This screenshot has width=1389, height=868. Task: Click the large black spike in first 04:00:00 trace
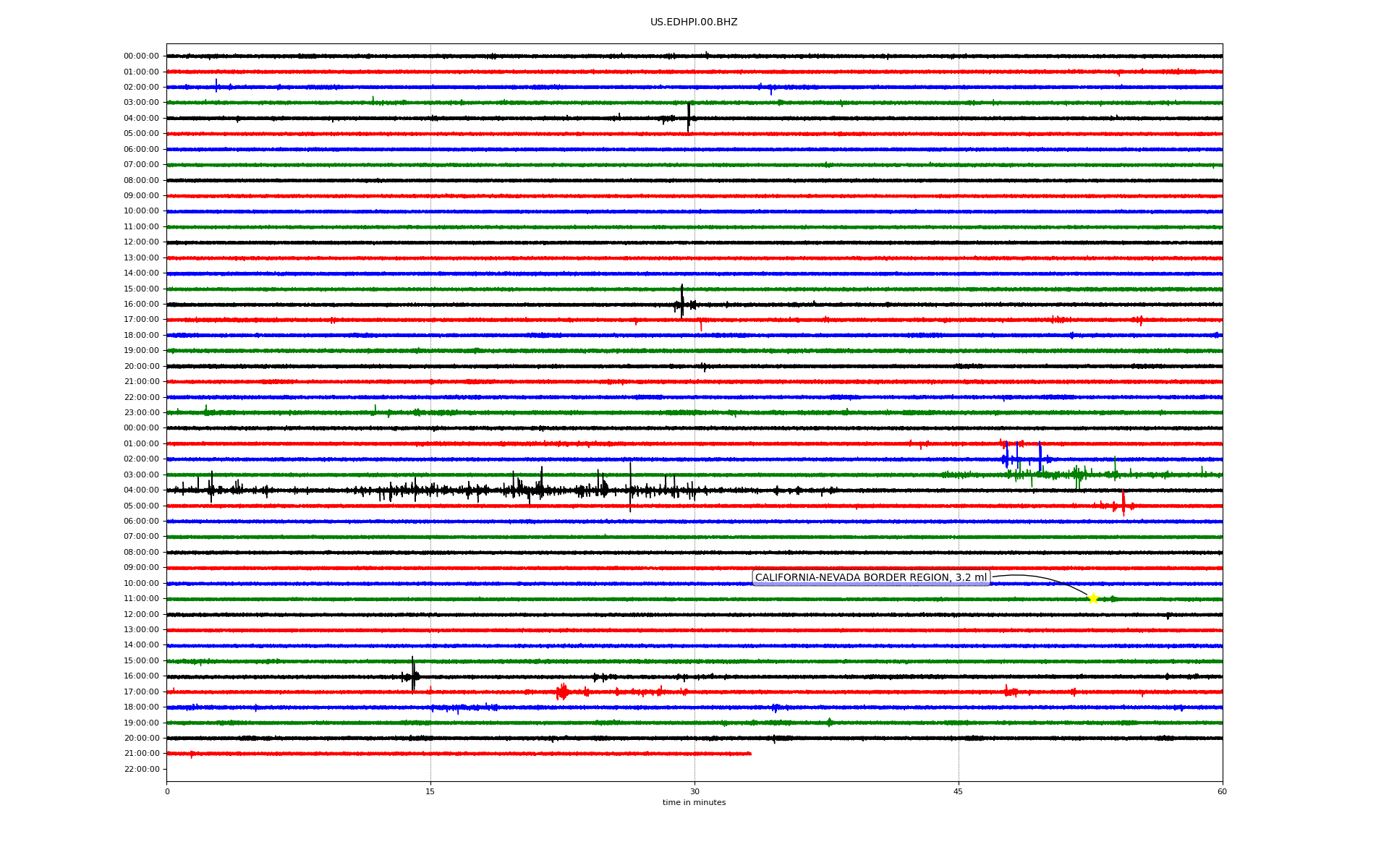click(688, 117)
